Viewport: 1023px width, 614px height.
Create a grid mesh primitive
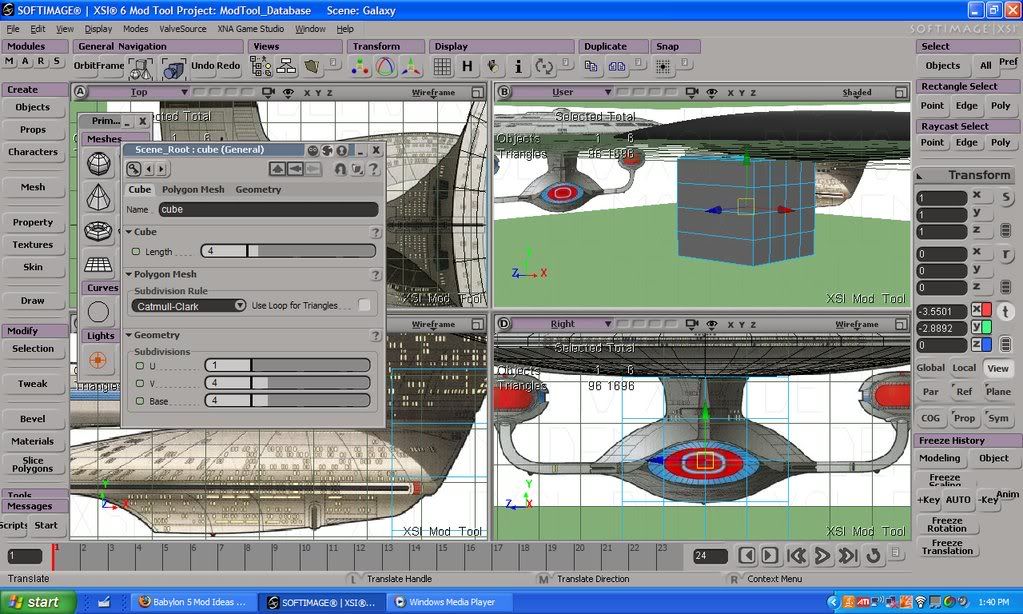click(99, 264)
